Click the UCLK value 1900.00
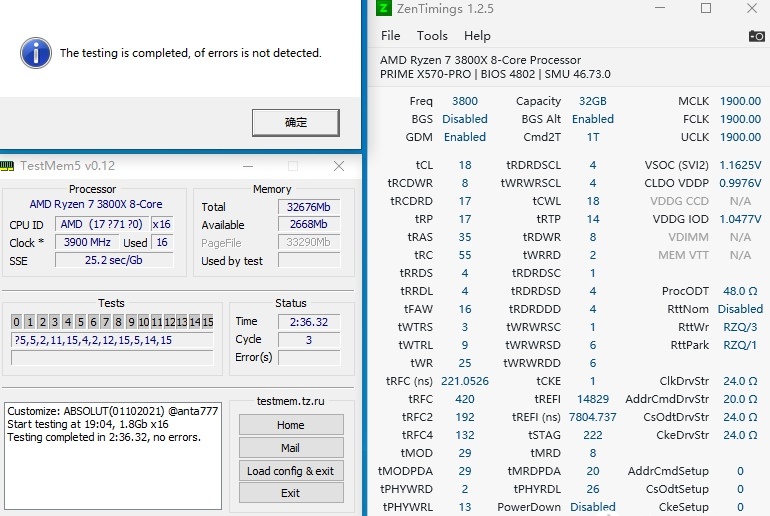Viewport: 770px width, 516px height. [740, 137]
